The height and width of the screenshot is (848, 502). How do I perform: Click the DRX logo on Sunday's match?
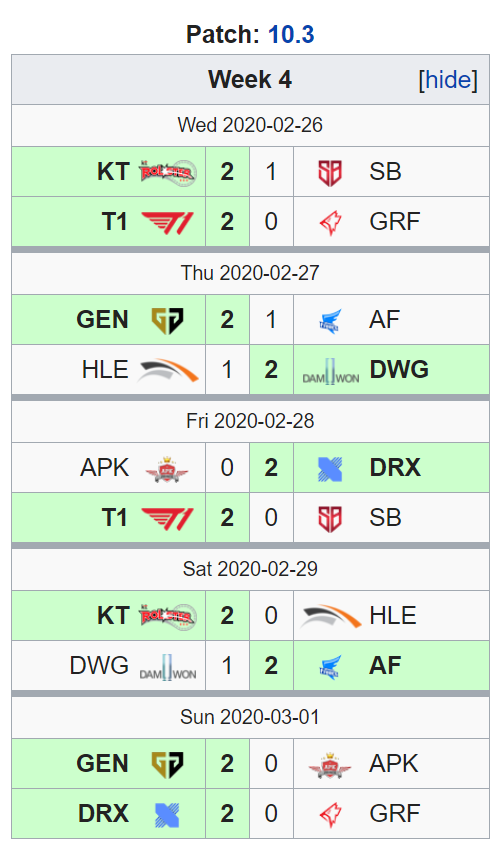point(167,815)
